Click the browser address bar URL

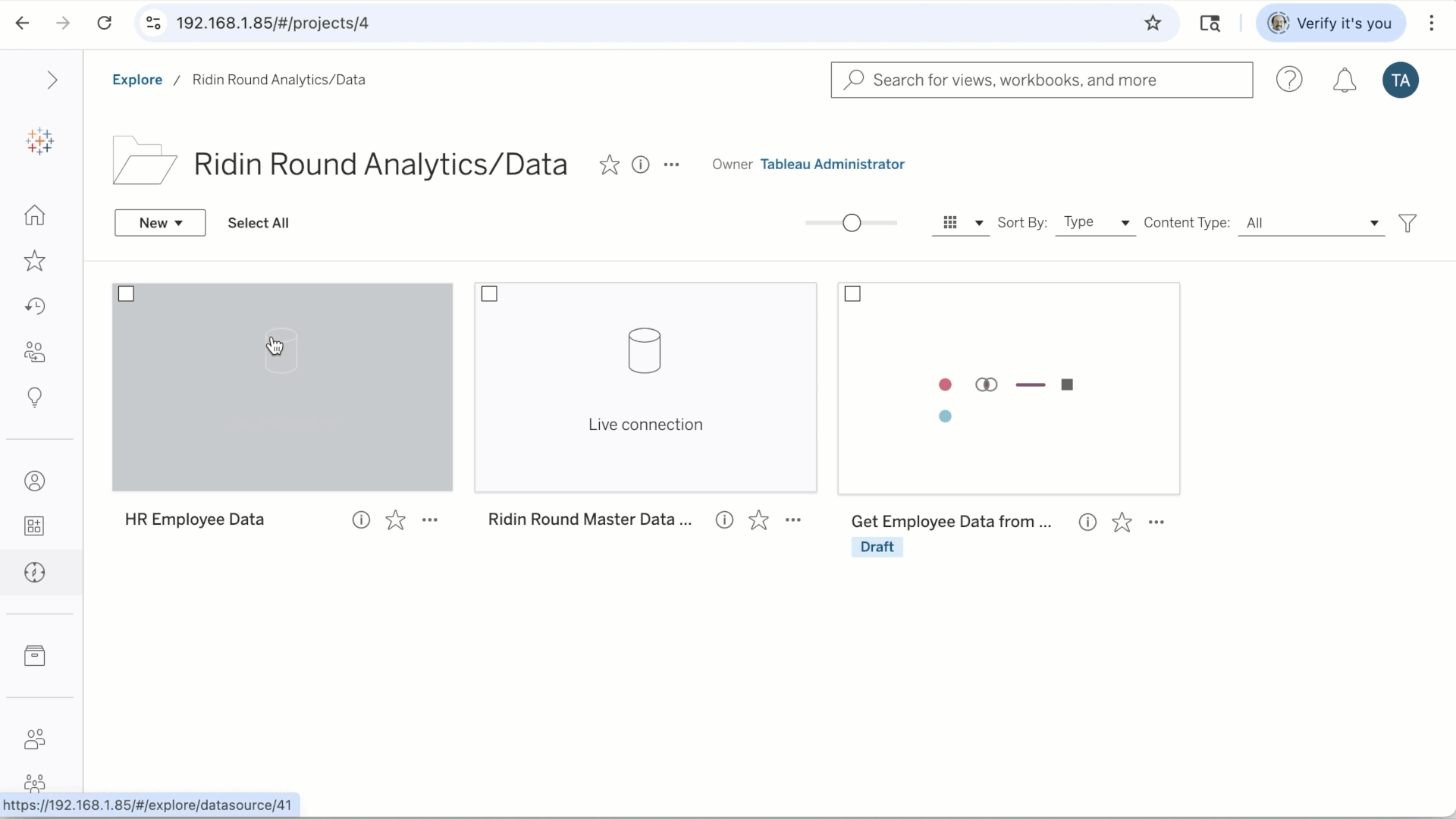coord(272,23)
